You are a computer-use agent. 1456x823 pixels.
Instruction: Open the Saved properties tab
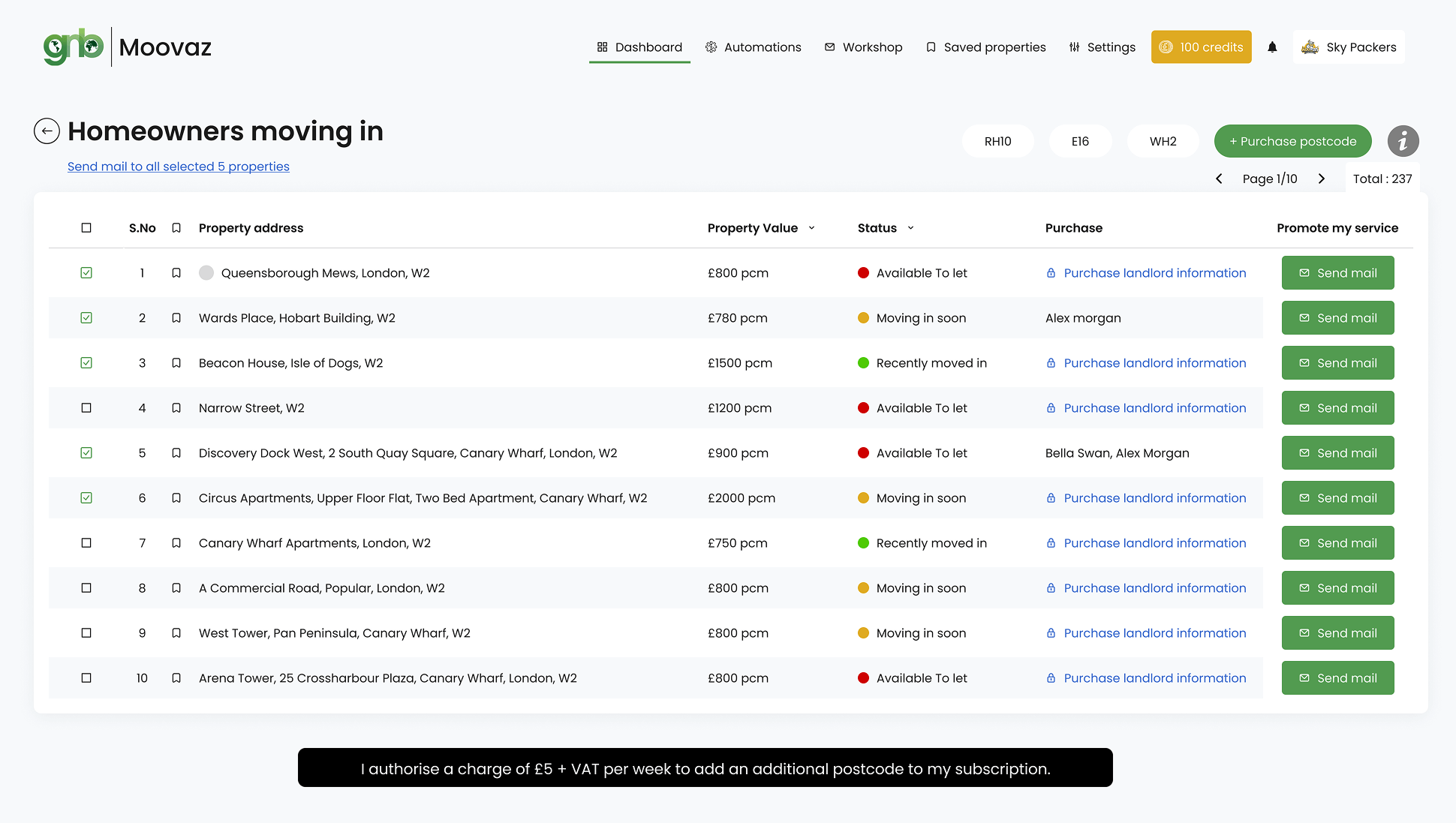pos(985,47)
